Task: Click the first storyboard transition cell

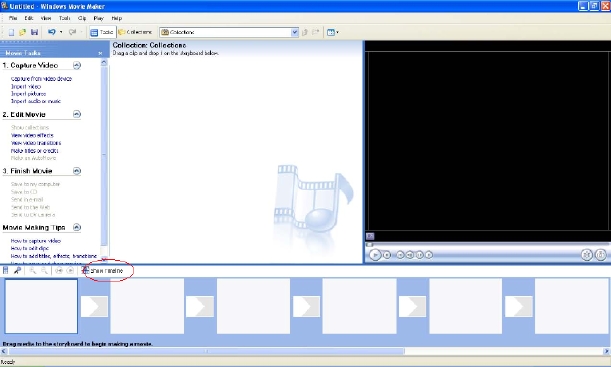Action: coord(94,307)
